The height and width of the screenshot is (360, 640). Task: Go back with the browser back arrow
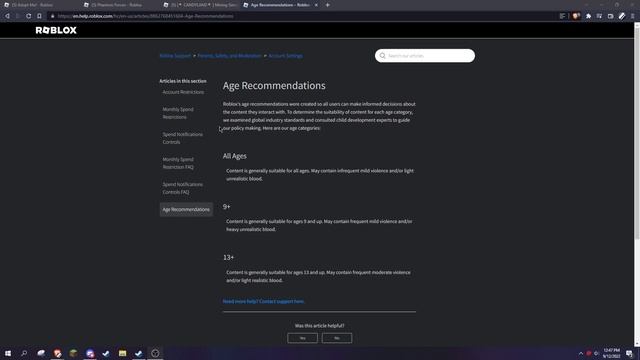coord(7,16)
